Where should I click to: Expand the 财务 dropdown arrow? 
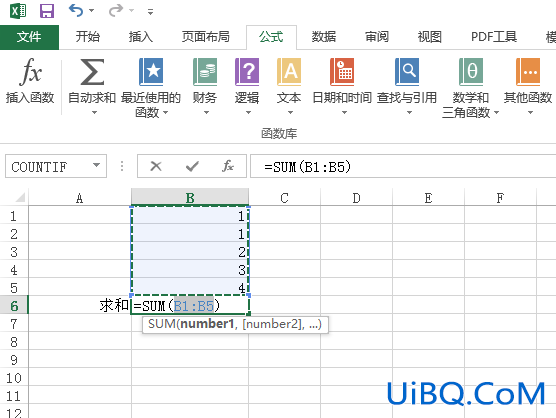[x=206, y=113]
